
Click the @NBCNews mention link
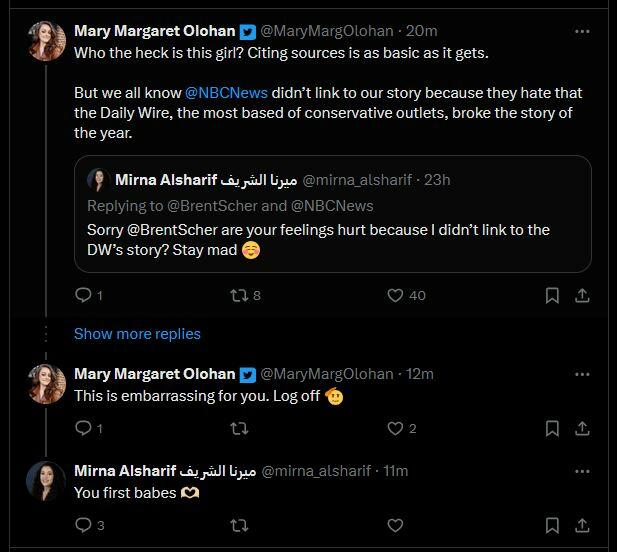tap(225, 92)
